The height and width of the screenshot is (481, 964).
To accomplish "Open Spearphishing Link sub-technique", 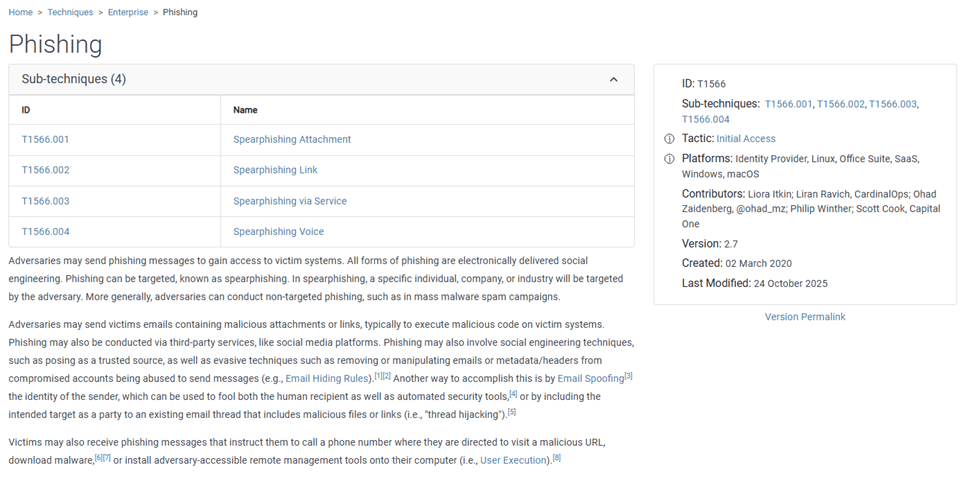I will pyautogui.click(x=275, y=170).
